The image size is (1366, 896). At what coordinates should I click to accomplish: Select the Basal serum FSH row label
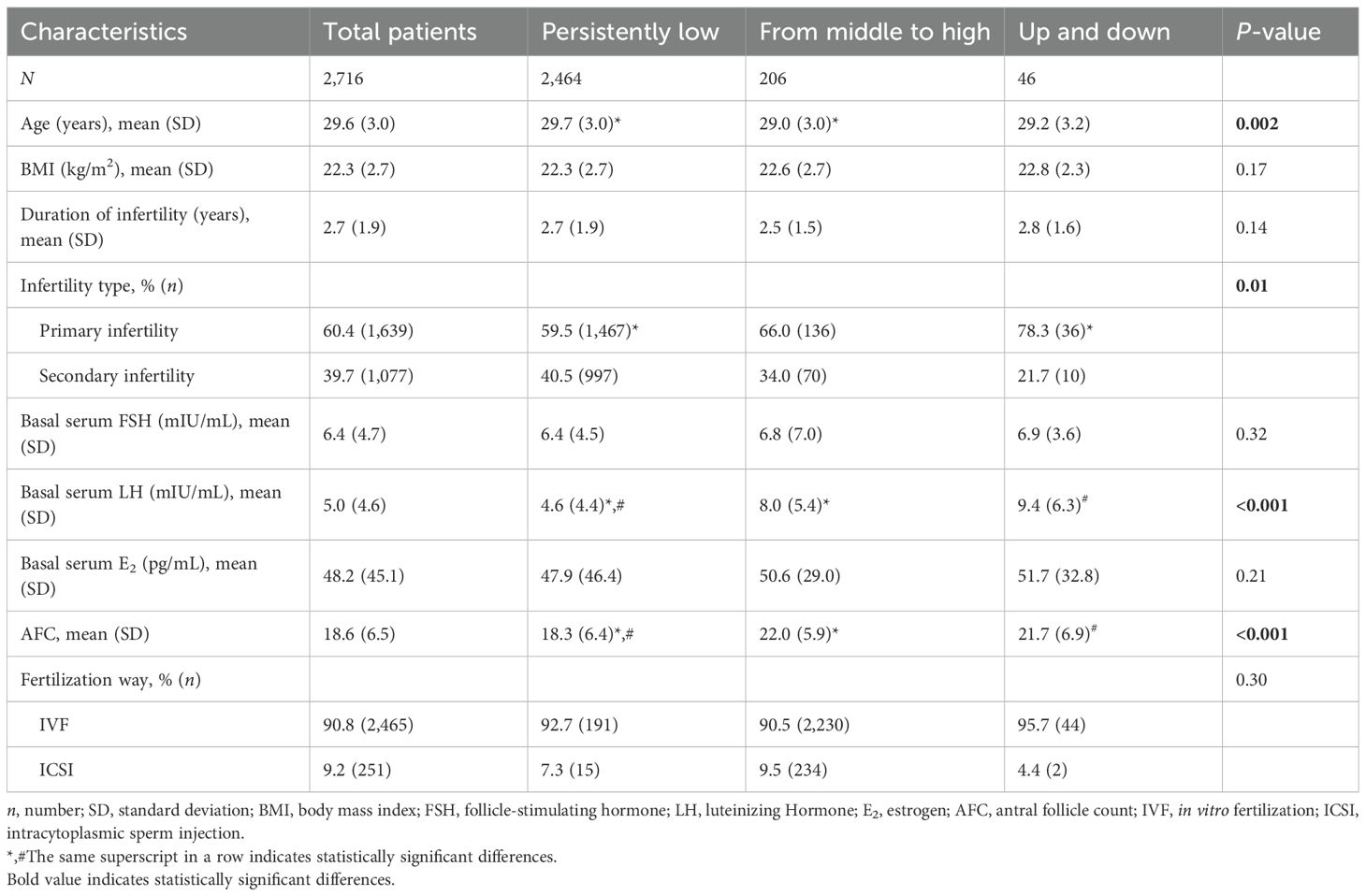[x=155, y=433]
